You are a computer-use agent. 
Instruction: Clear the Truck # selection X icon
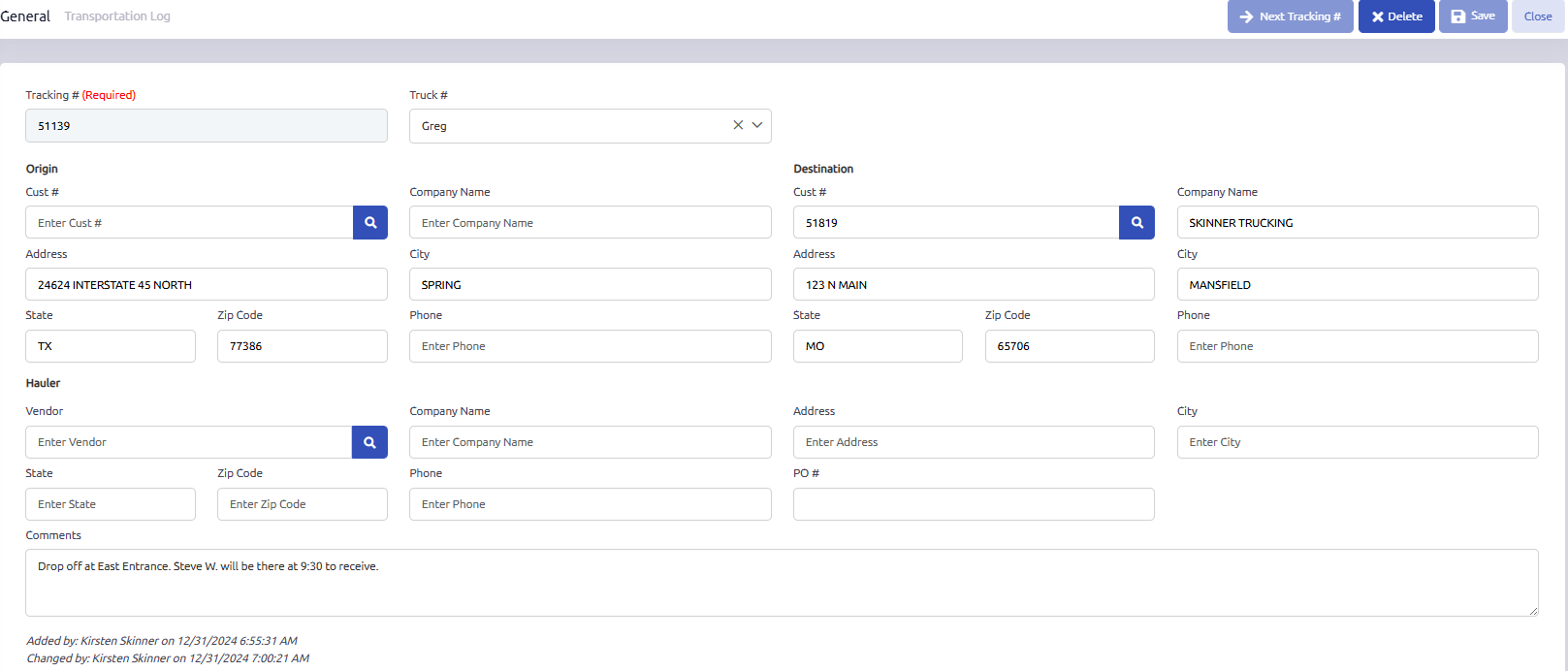(738, 125)
